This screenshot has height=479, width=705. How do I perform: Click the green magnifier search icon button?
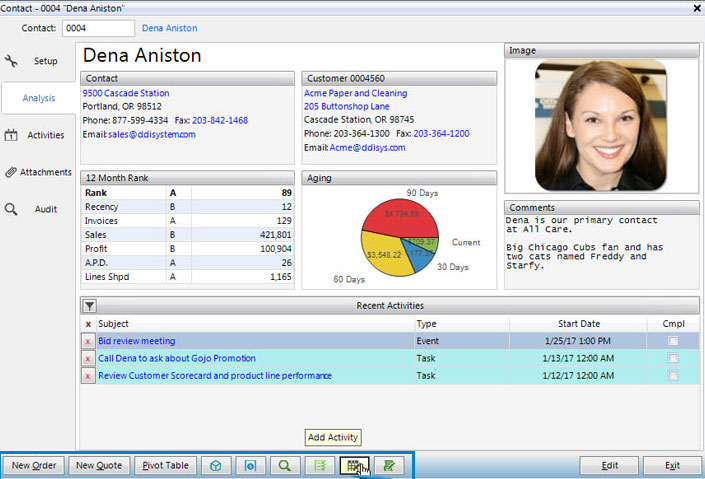[x=285, y=466]
